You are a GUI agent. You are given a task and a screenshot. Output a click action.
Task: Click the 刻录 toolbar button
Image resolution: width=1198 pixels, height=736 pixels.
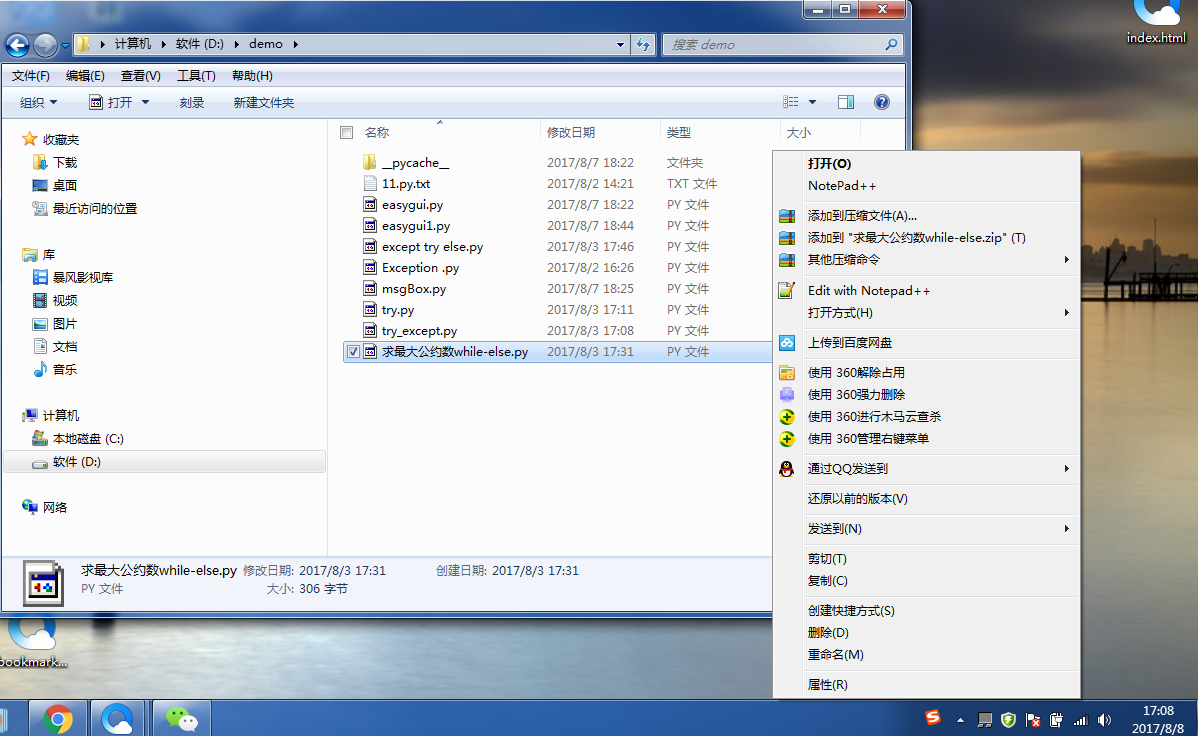coord(192,102)
